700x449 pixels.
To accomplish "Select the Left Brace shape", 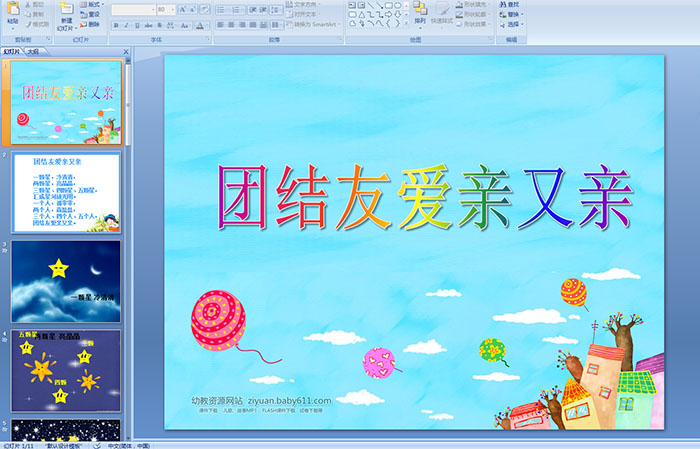I will click(x=388, y=23).
